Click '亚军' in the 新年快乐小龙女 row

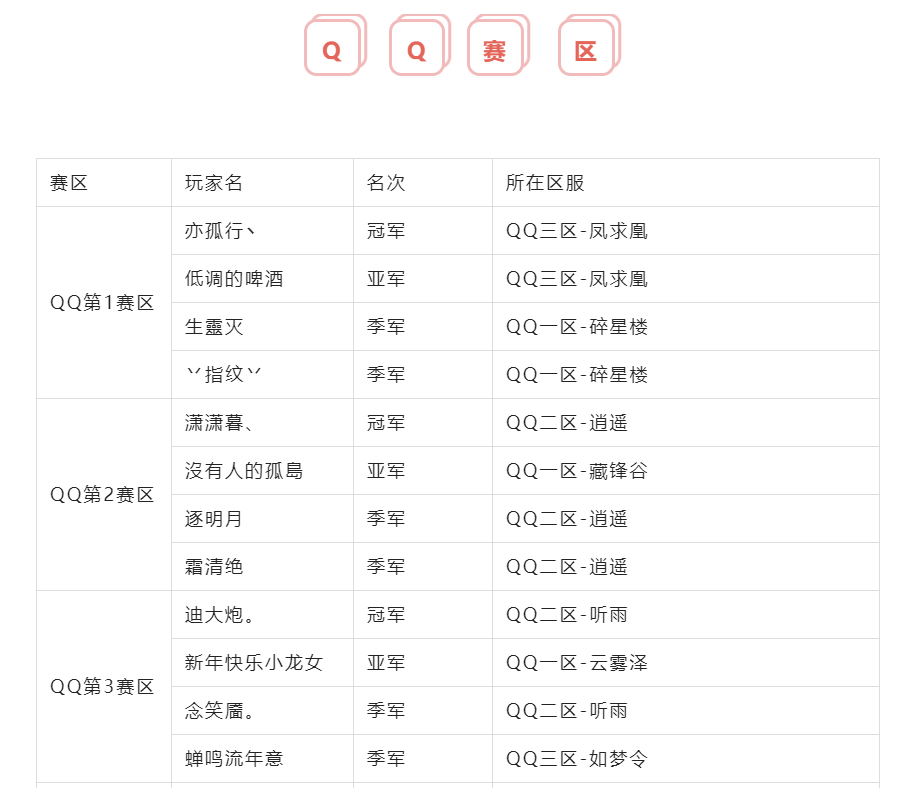pos(385,662)
